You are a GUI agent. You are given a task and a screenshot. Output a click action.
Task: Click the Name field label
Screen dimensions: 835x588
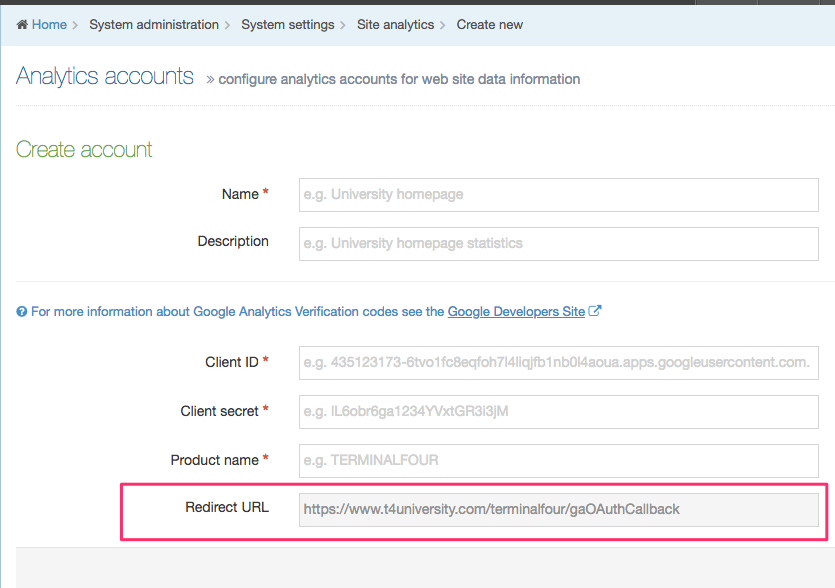click(240, 194)
